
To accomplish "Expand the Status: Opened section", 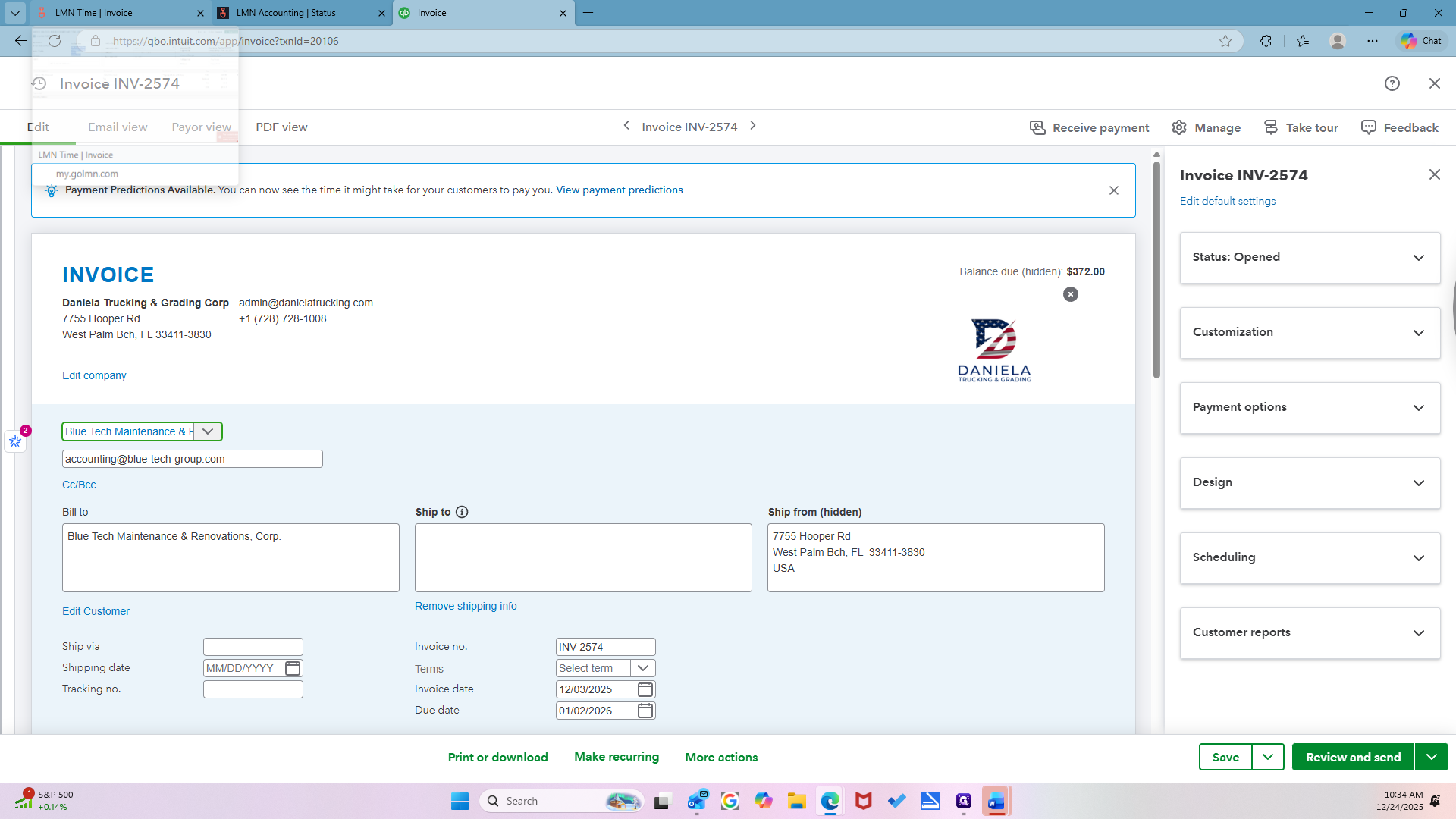I will coord(1310,258).
